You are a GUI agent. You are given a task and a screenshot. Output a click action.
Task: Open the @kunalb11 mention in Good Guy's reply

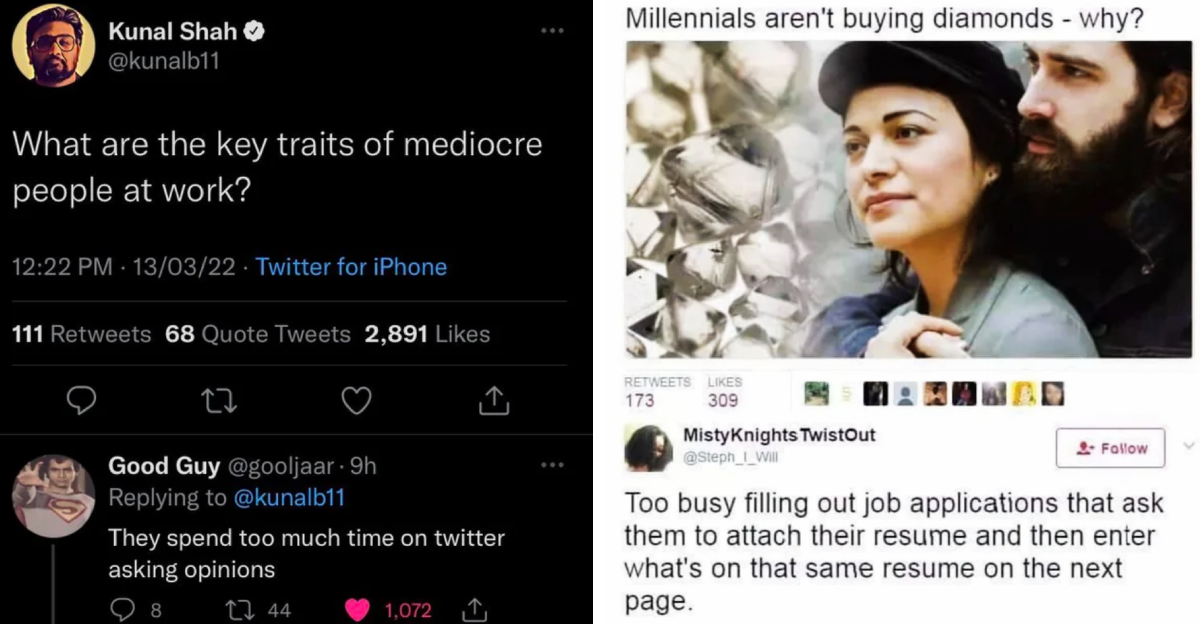point(288,497)
